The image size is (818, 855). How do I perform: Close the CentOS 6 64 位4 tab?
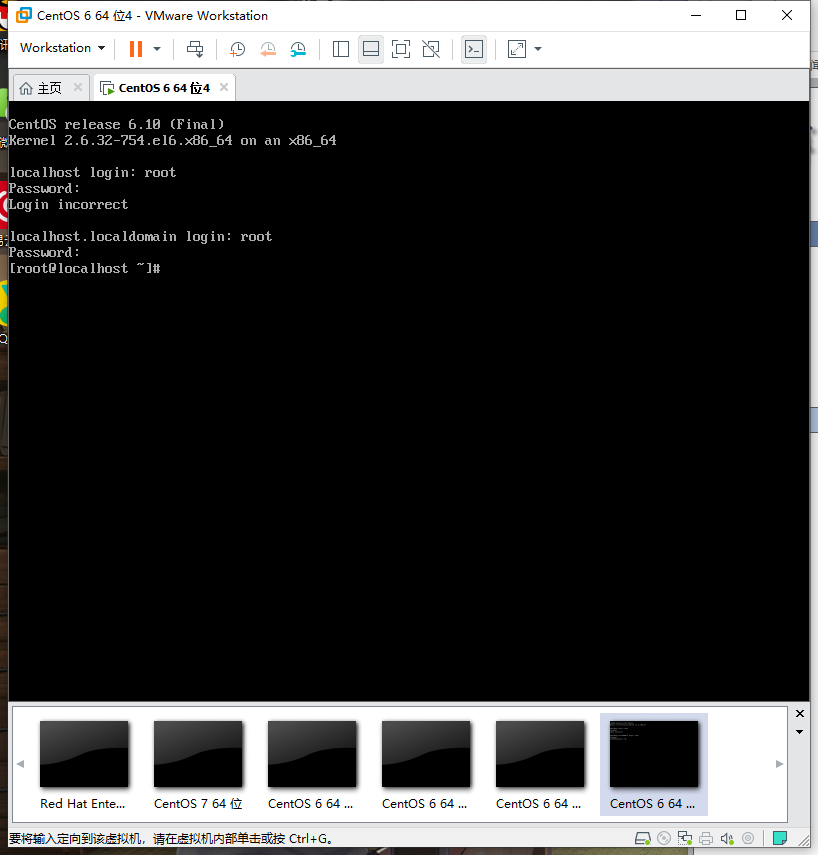coord(224,87)
